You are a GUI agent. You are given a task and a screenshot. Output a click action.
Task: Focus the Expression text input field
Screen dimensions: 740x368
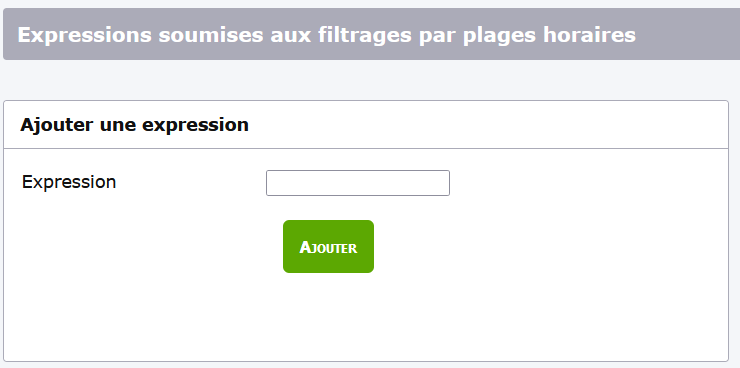(358, 183)
